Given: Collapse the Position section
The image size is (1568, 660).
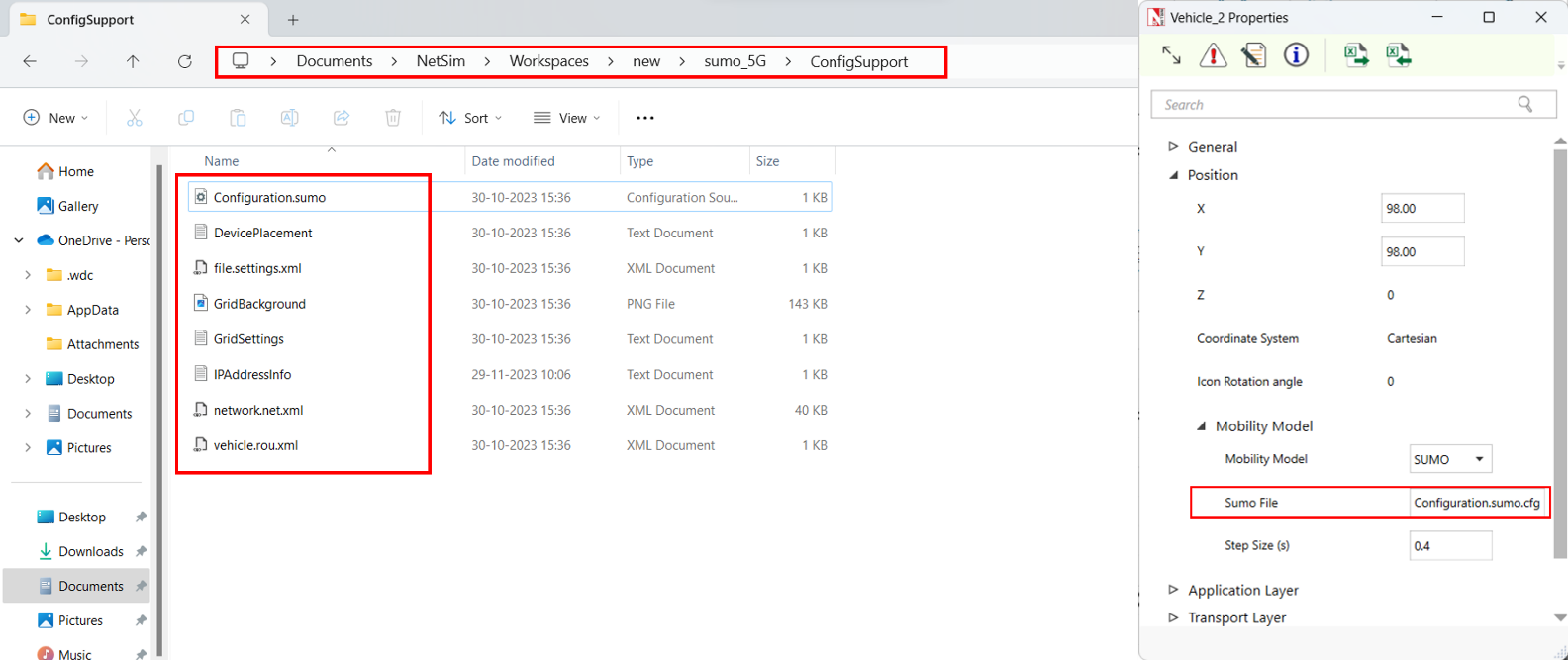Looking at the screenshot, I should click(1173, 175).
